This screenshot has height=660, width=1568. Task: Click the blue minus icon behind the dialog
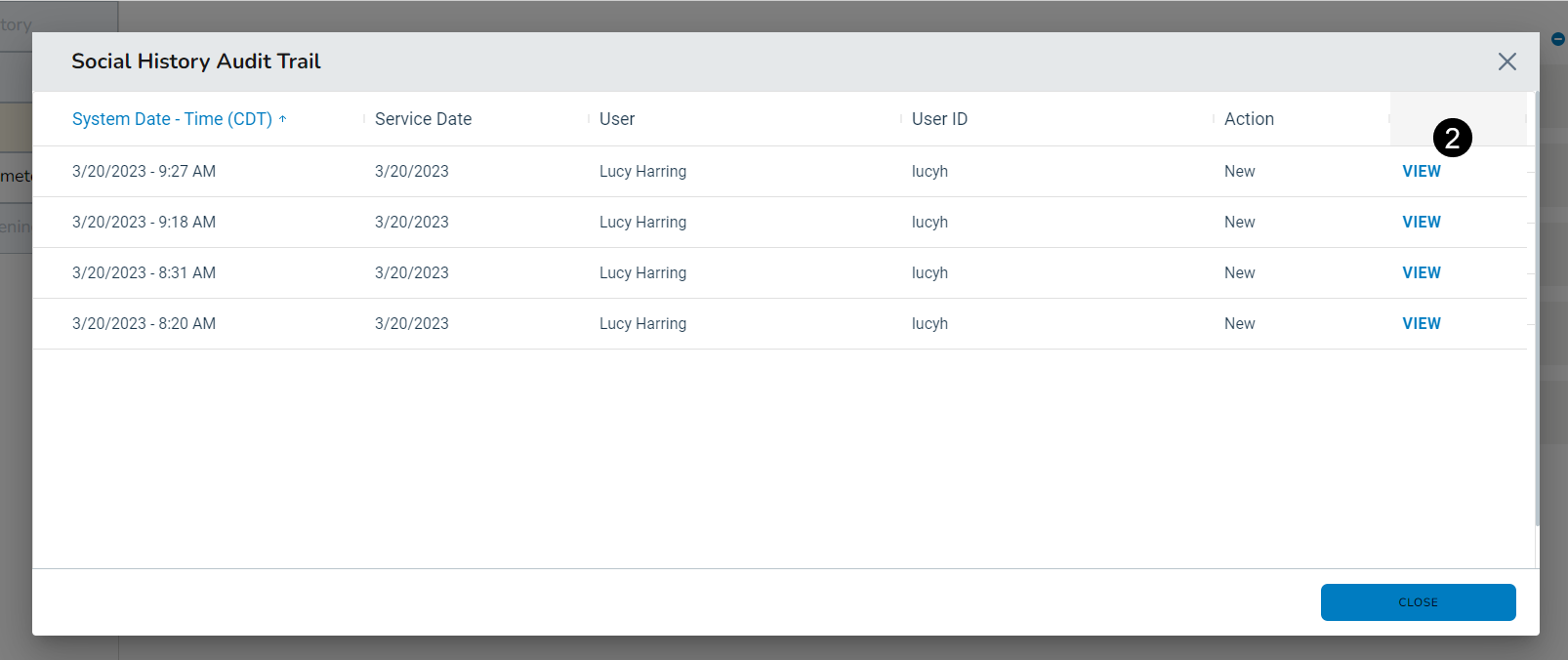(1558, 39)
